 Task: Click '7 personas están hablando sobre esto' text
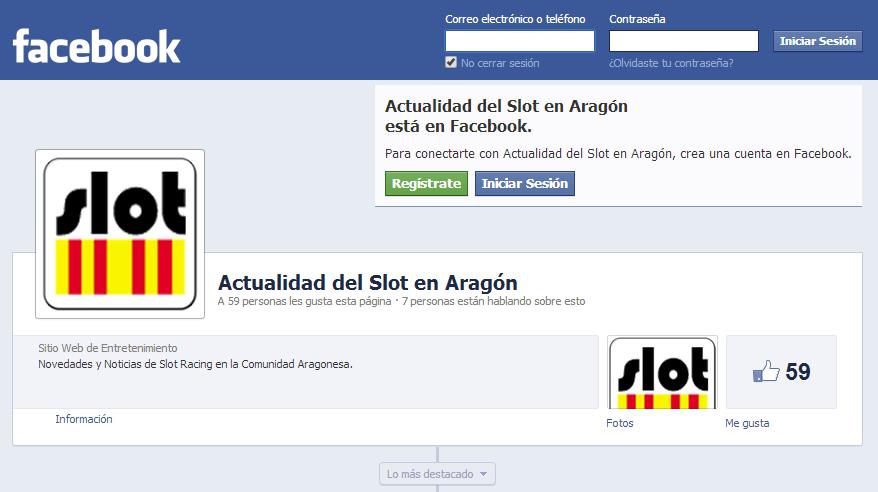click(x=493, y=301)
